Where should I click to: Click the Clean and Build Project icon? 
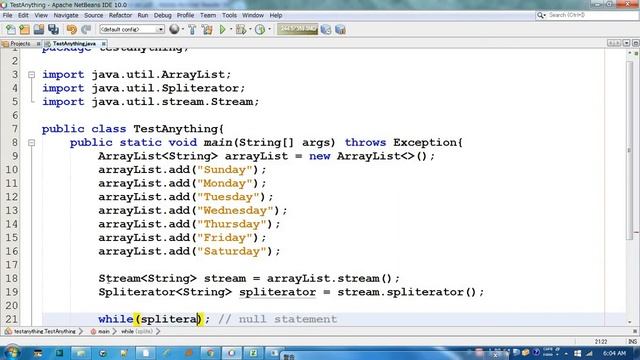[x=207, y=29]
